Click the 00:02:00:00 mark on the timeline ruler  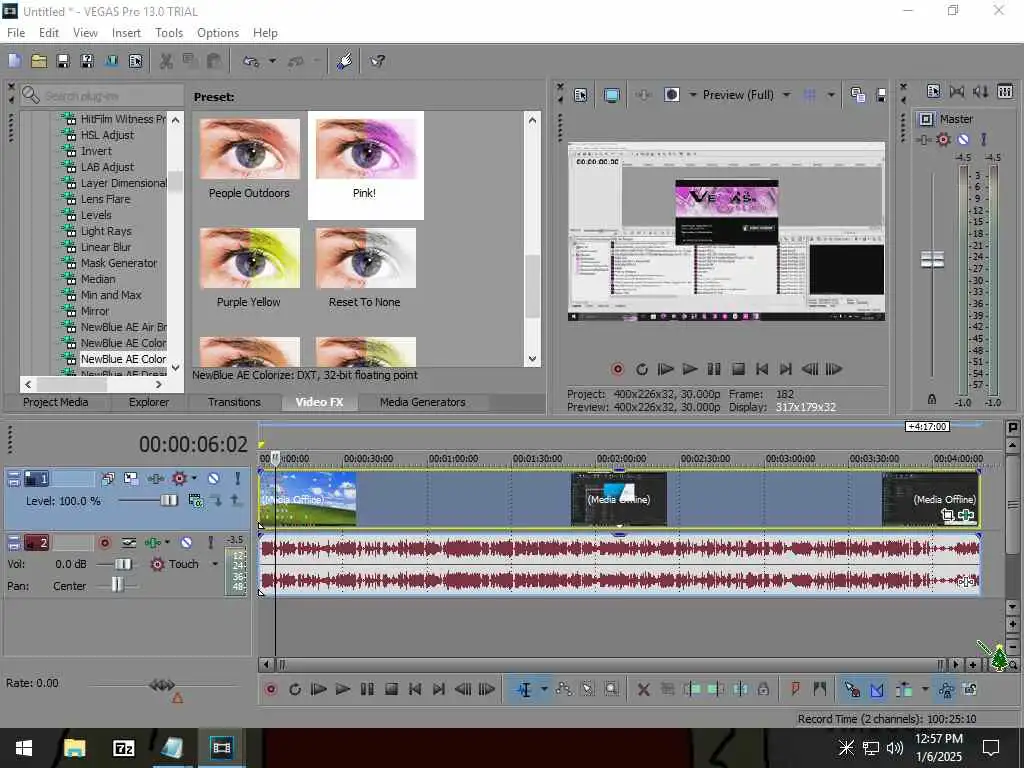pyautogui.click(x=621, y=459)
